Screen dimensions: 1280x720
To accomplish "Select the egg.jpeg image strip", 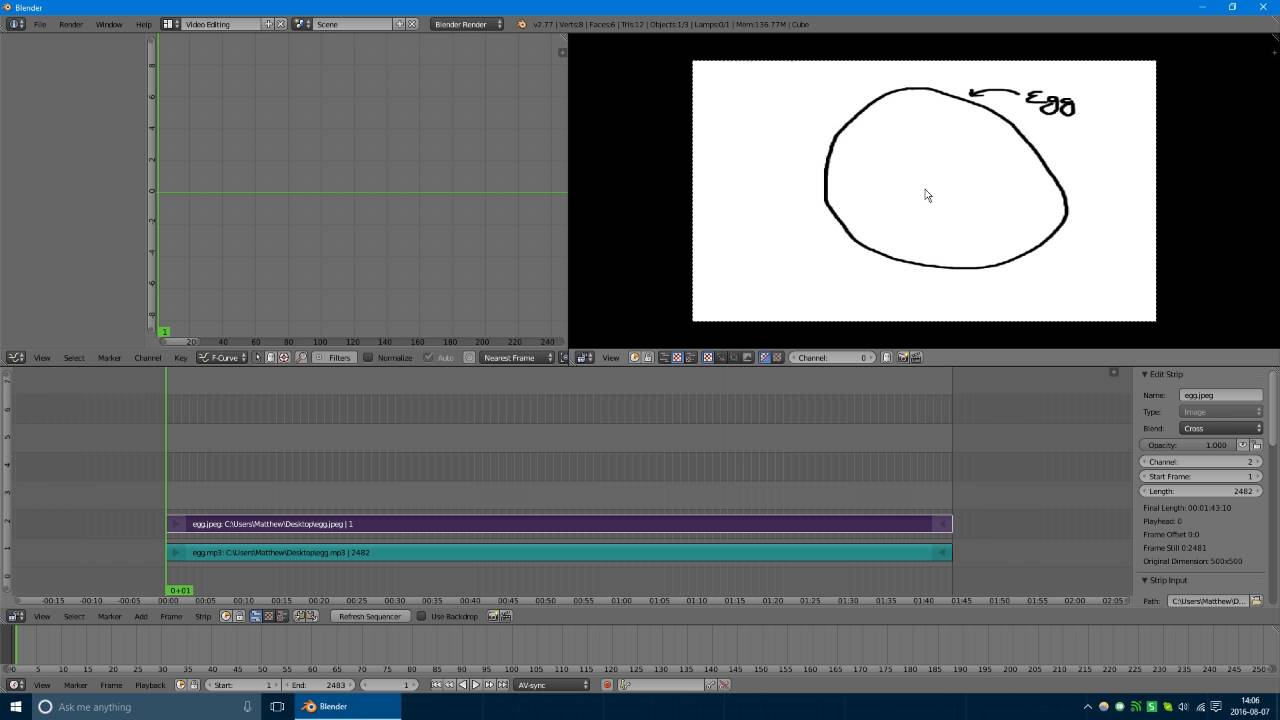I will [x=559, y=524].
